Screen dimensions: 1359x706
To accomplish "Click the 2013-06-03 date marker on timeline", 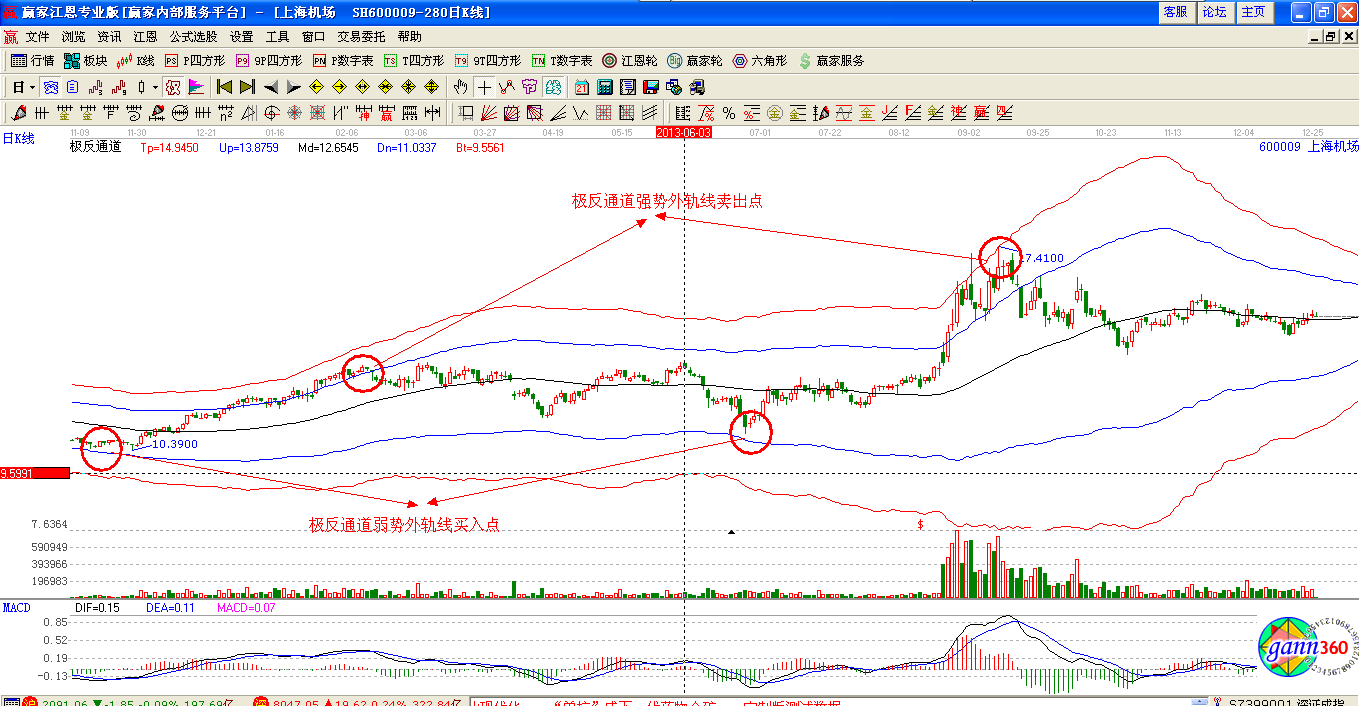I will point(683,132).
